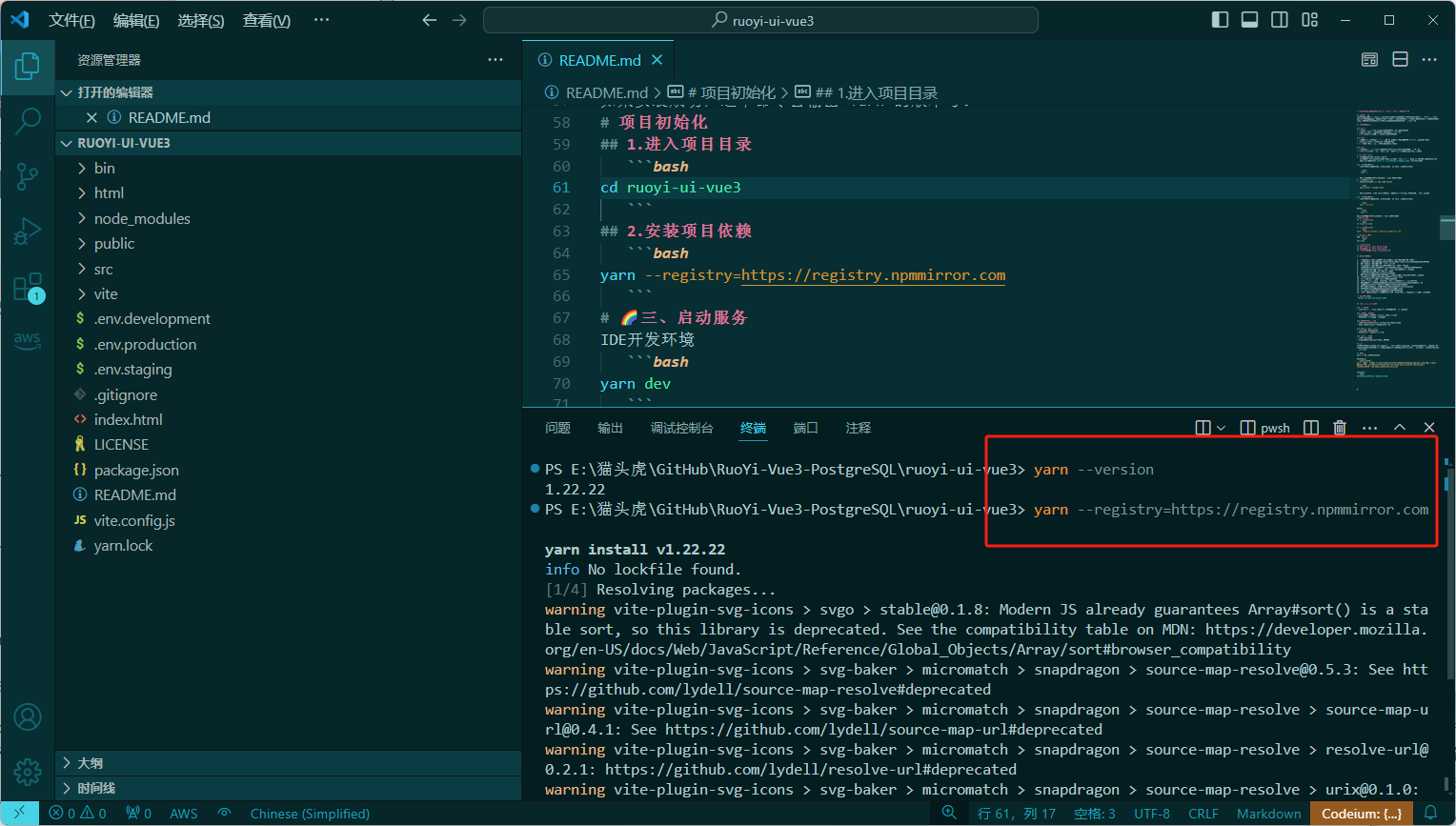Click the ruoyi-ui-vue3 command search box
The height and width of the screenshot is (826, 1456).
[760, 20]
